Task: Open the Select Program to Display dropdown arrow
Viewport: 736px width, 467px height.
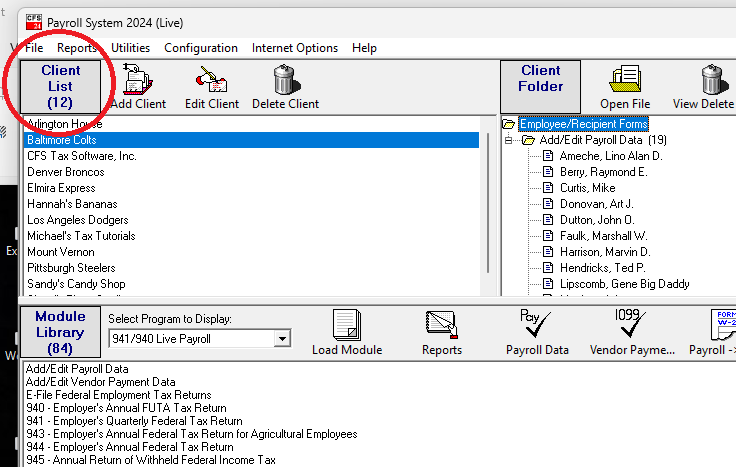Action: point(282,338)
